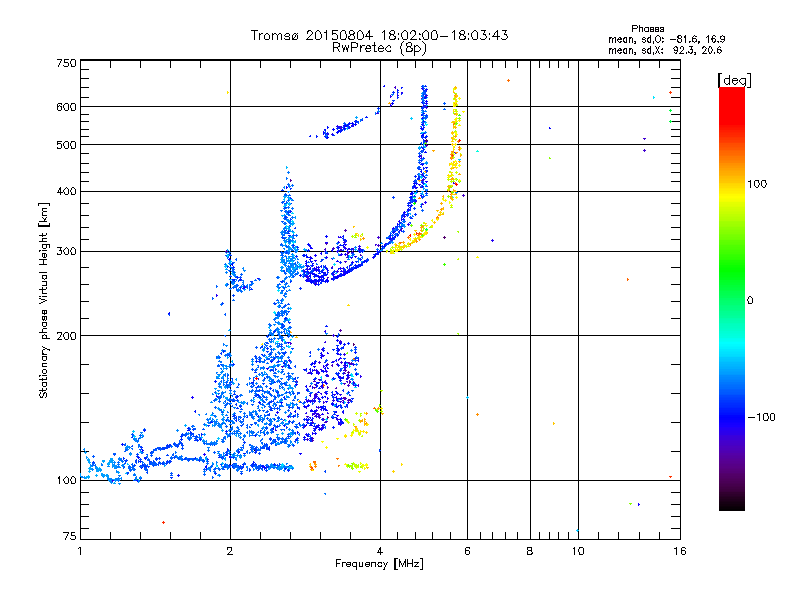This screenshot has width=800, height=600.
Task: Click the '75' y-axis tick label
Action: point(70,536)
